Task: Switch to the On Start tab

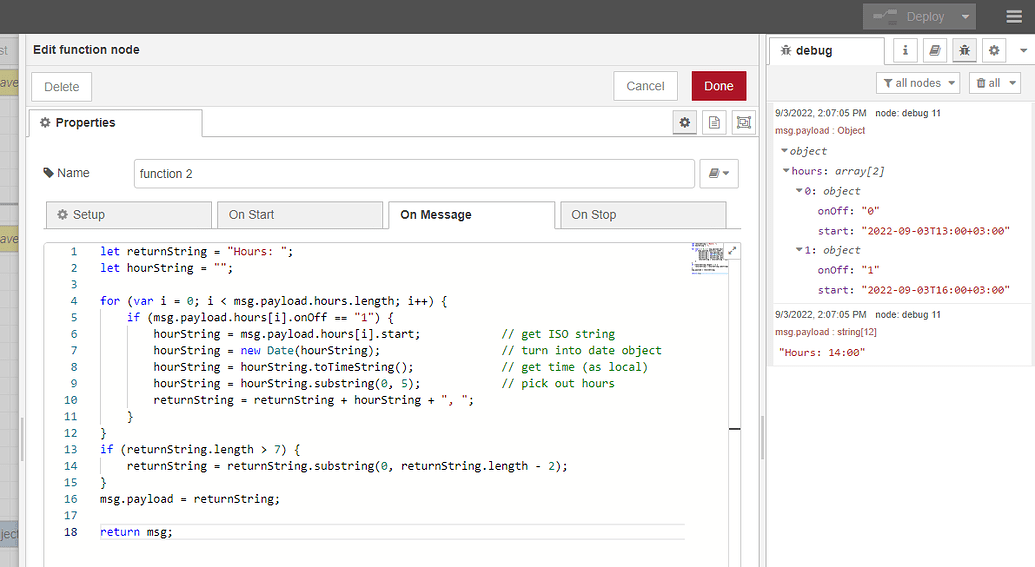Action: click(299, 214)
